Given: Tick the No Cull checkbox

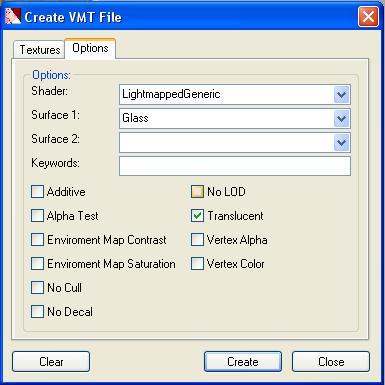Looking at the screenshot, I should pos(37,288).
